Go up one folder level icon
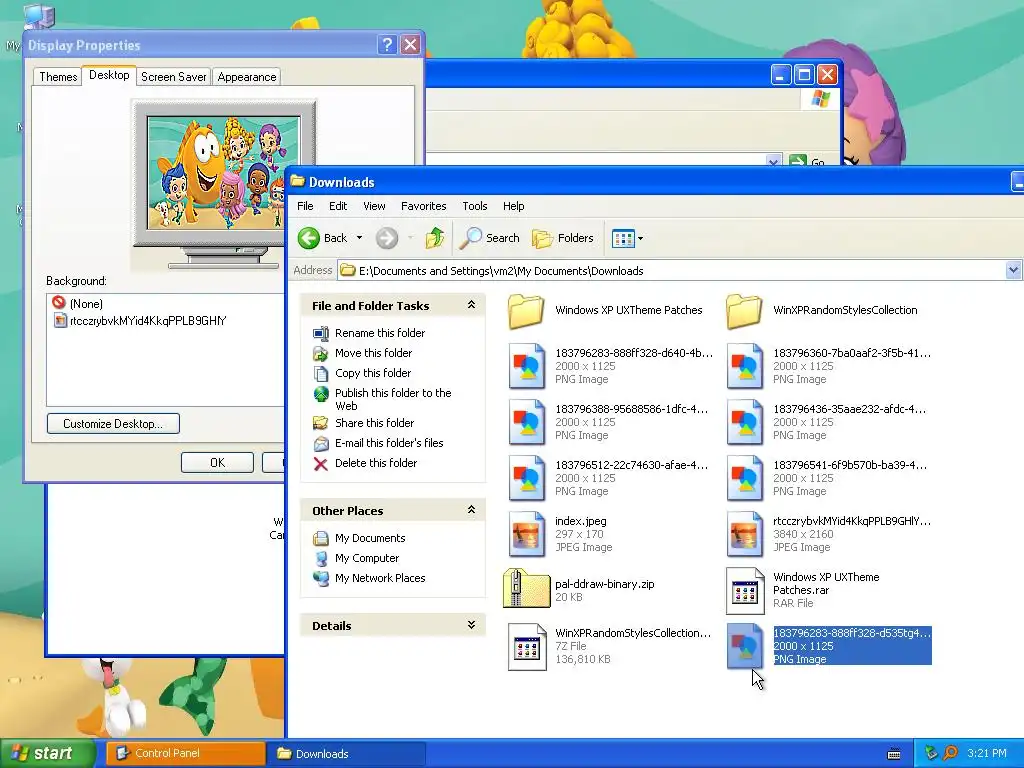This screenshot has width=1024, height=768. click(x=435, y=238)
